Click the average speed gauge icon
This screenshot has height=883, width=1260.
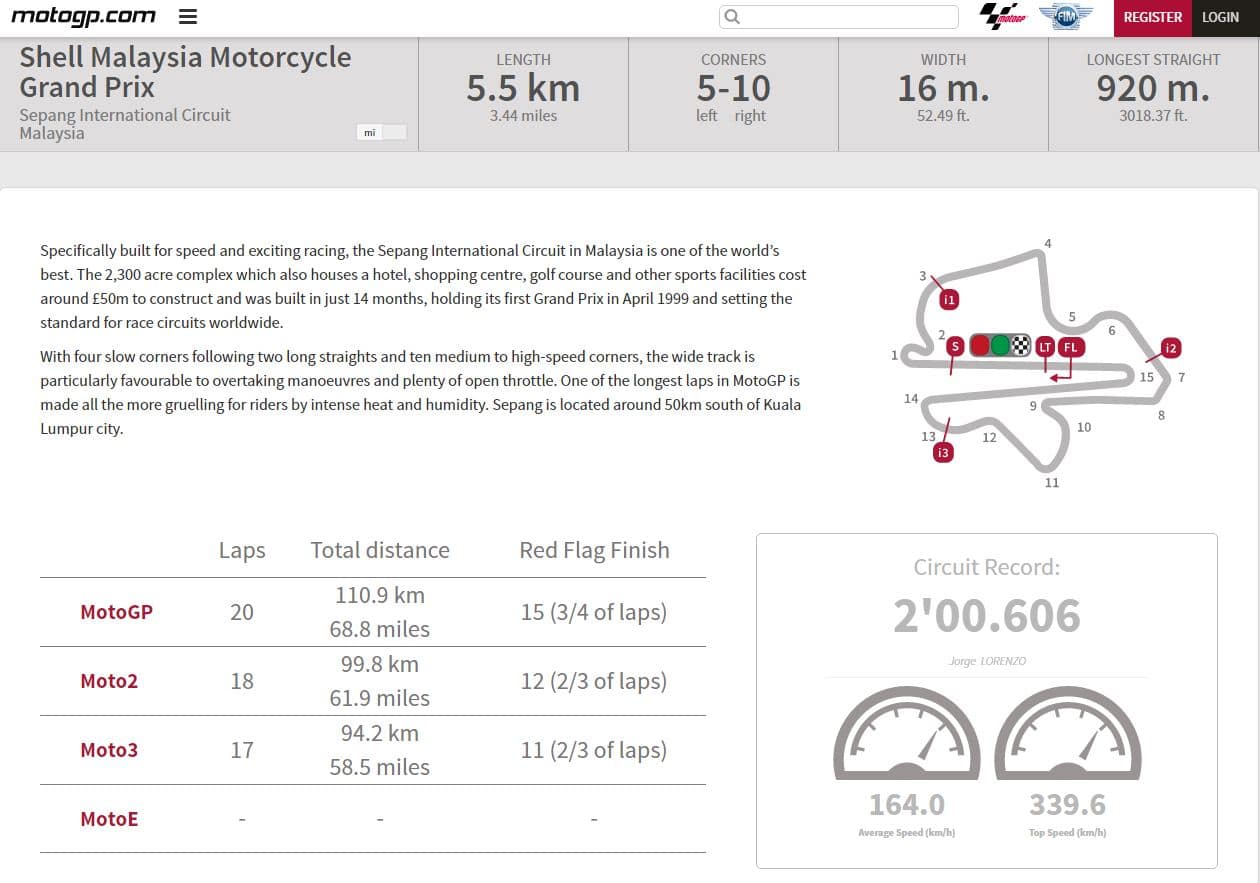click(x=907, y=733)
